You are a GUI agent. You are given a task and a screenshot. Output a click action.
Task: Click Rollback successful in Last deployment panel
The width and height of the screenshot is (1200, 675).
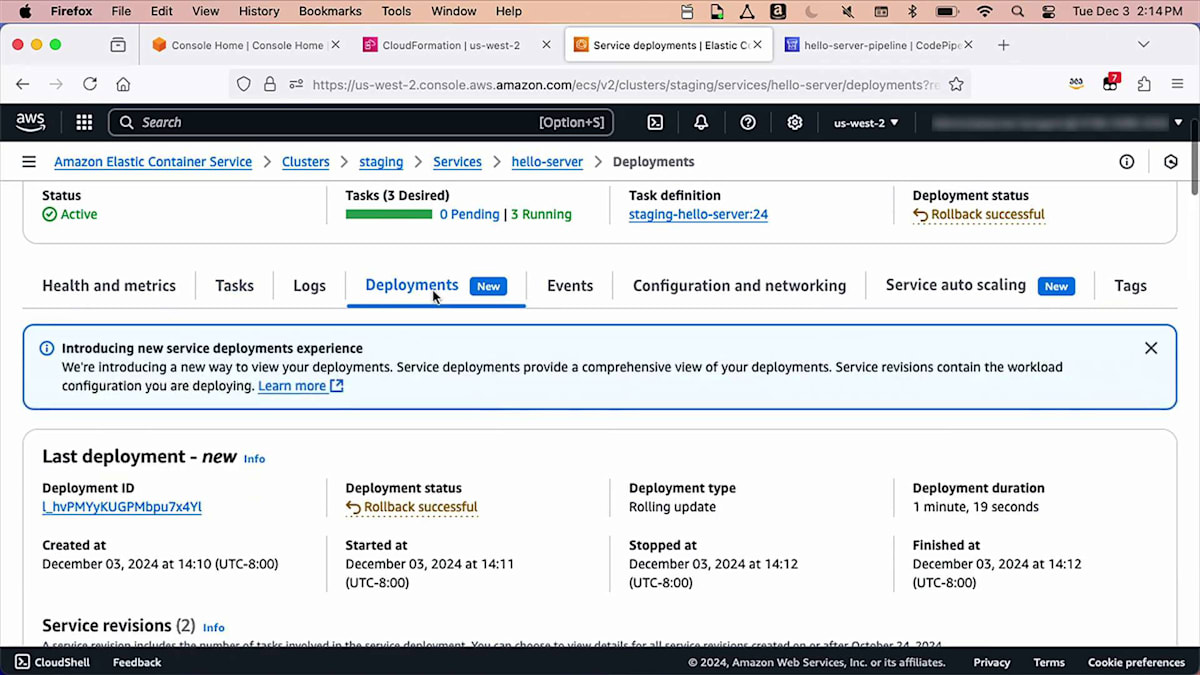click(411, 507)
